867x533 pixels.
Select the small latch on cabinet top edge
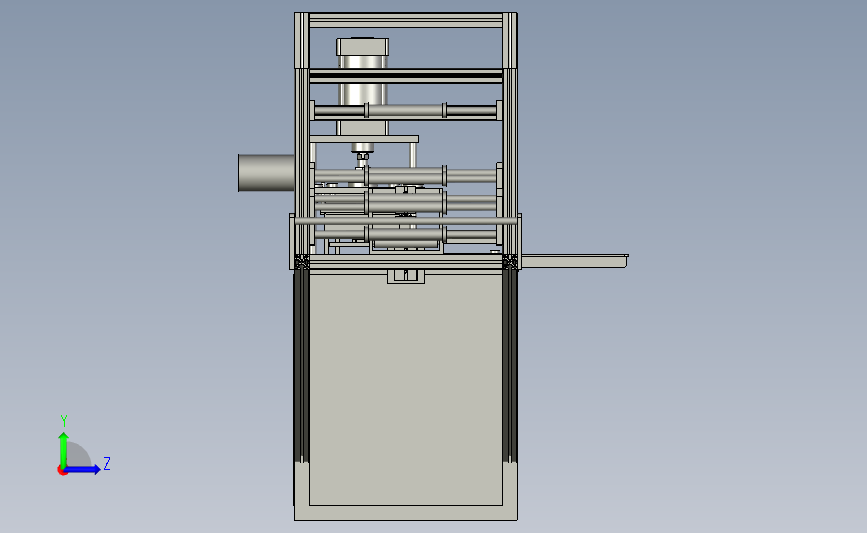(x=406, y=276)
